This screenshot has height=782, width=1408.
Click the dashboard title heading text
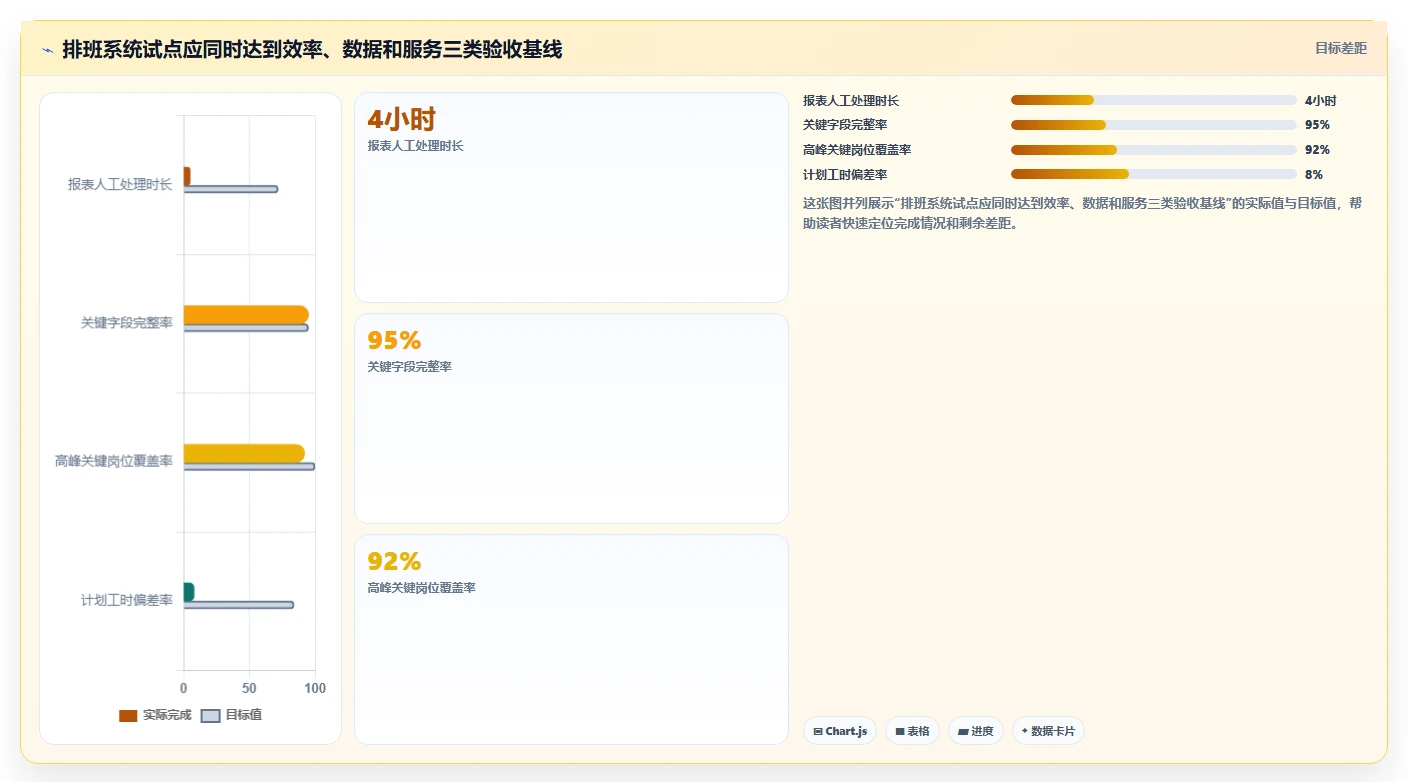312,49
